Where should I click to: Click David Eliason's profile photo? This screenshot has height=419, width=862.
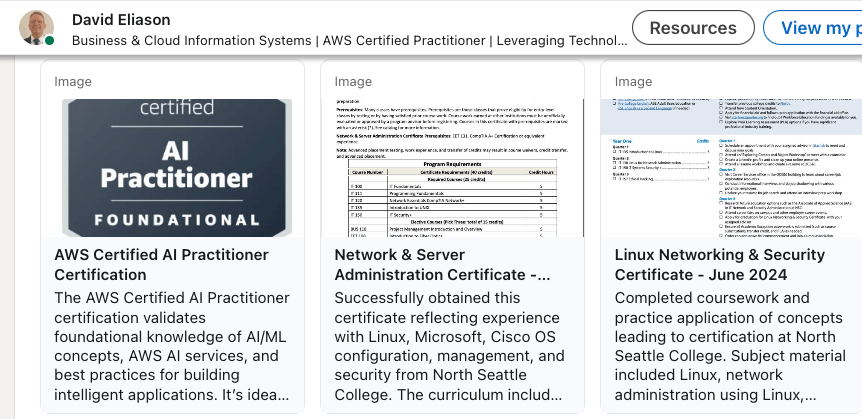pyautogui.click(x=36, y=29)
